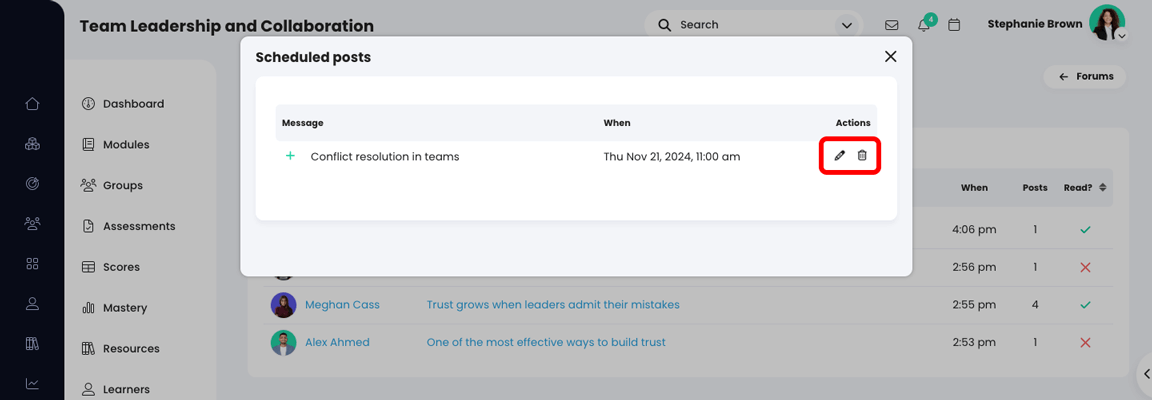
Task: Delete the scheduled post with trash icon
Action: point(862,156)
